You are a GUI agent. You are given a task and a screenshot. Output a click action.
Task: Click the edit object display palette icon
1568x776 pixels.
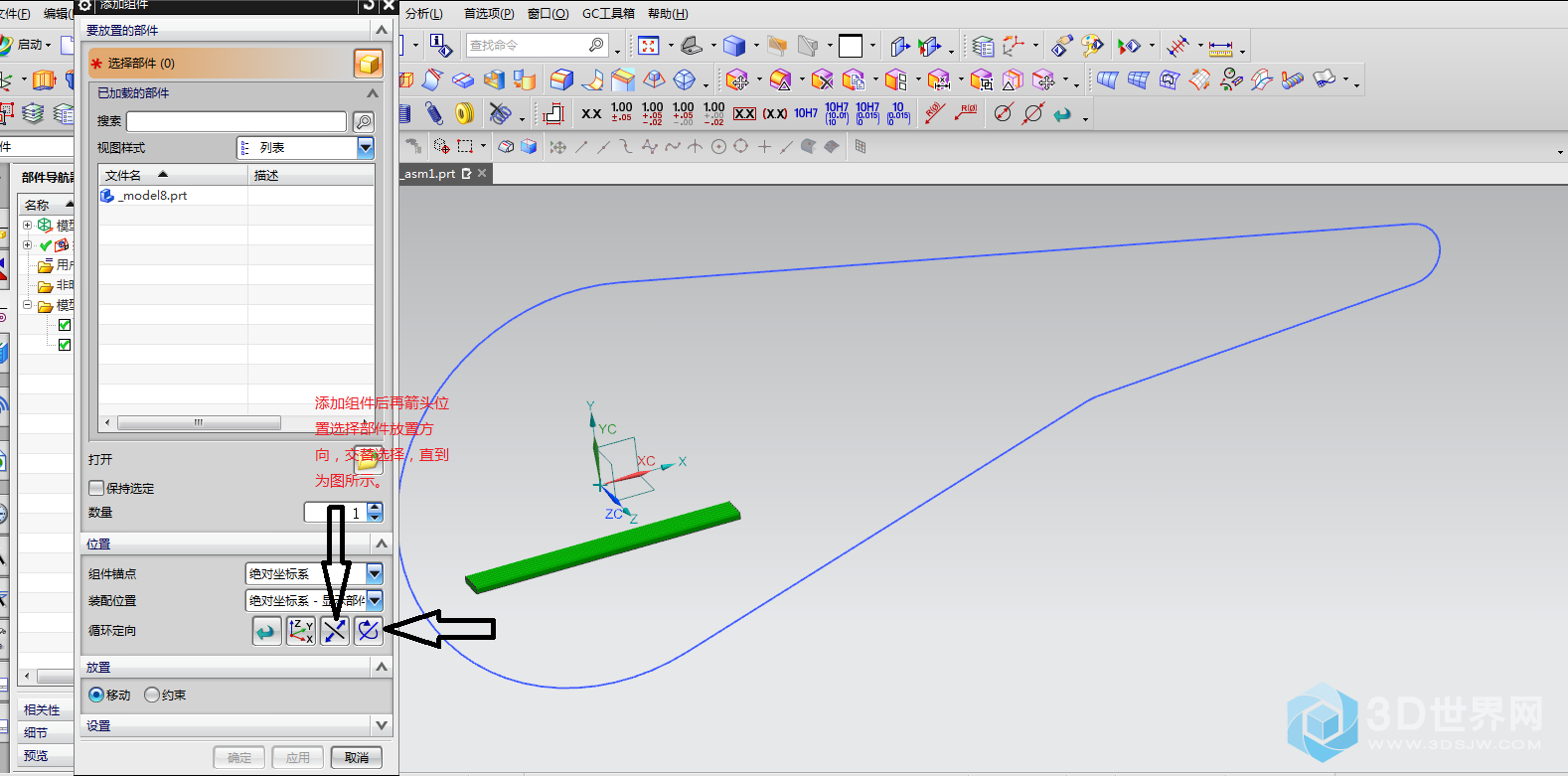click(x=1091, y=46)
